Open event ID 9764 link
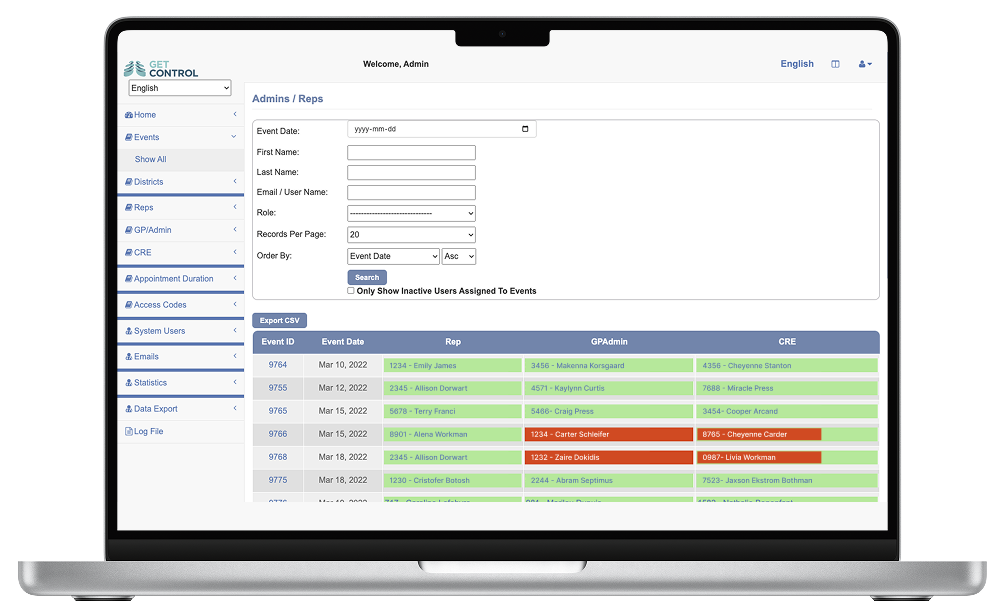This screenshot has width=1005, height=607. 277,366
